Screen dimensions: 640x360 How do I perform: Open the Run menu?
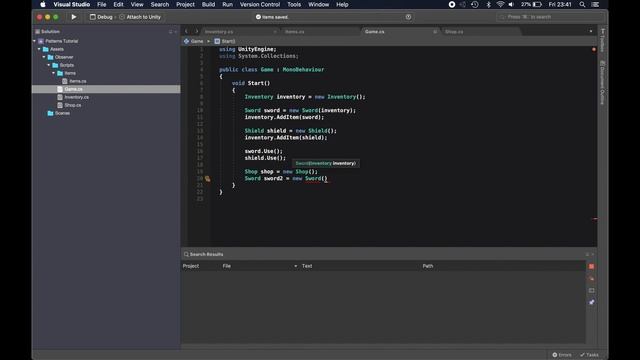tap(227, 4)
